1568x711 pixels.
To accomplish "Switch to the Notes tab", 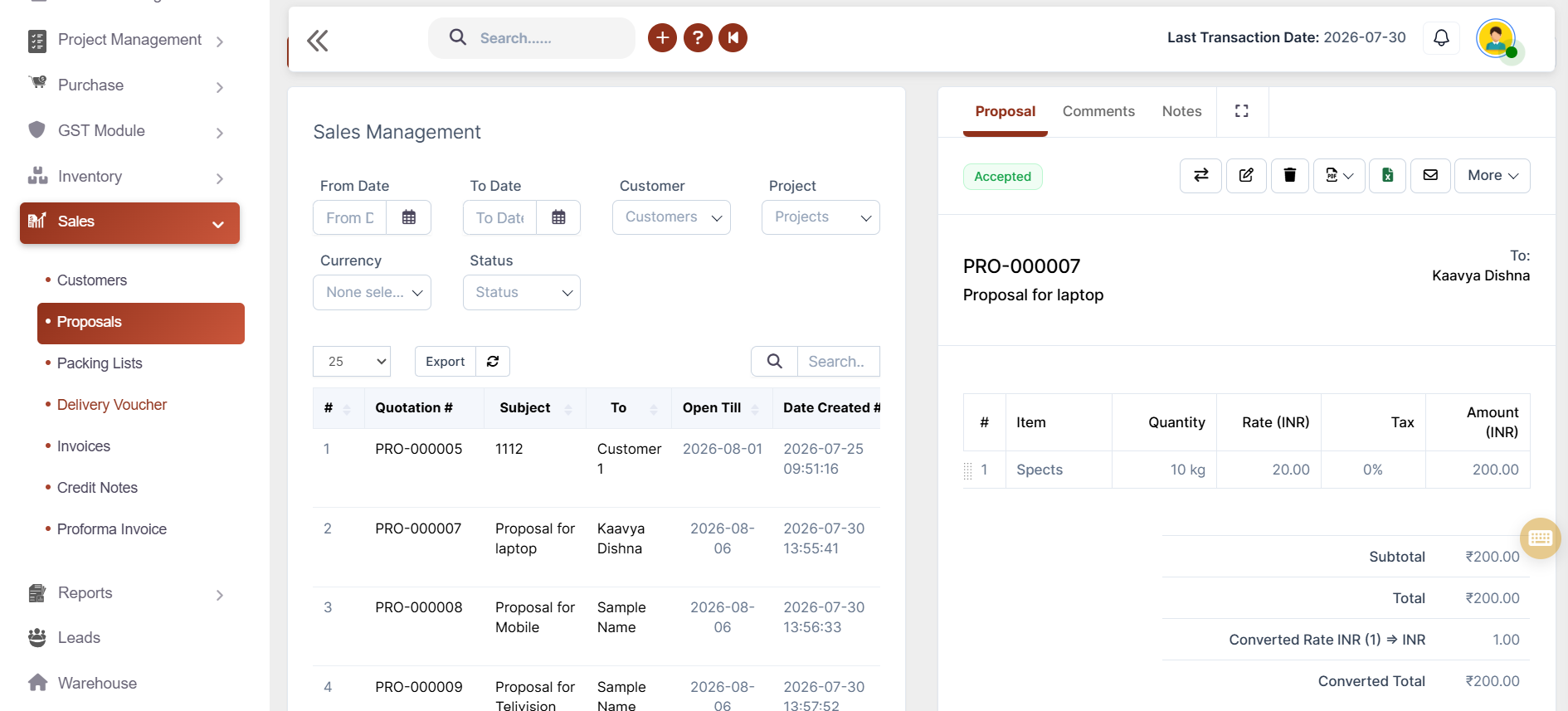I will pos(1181,111).
